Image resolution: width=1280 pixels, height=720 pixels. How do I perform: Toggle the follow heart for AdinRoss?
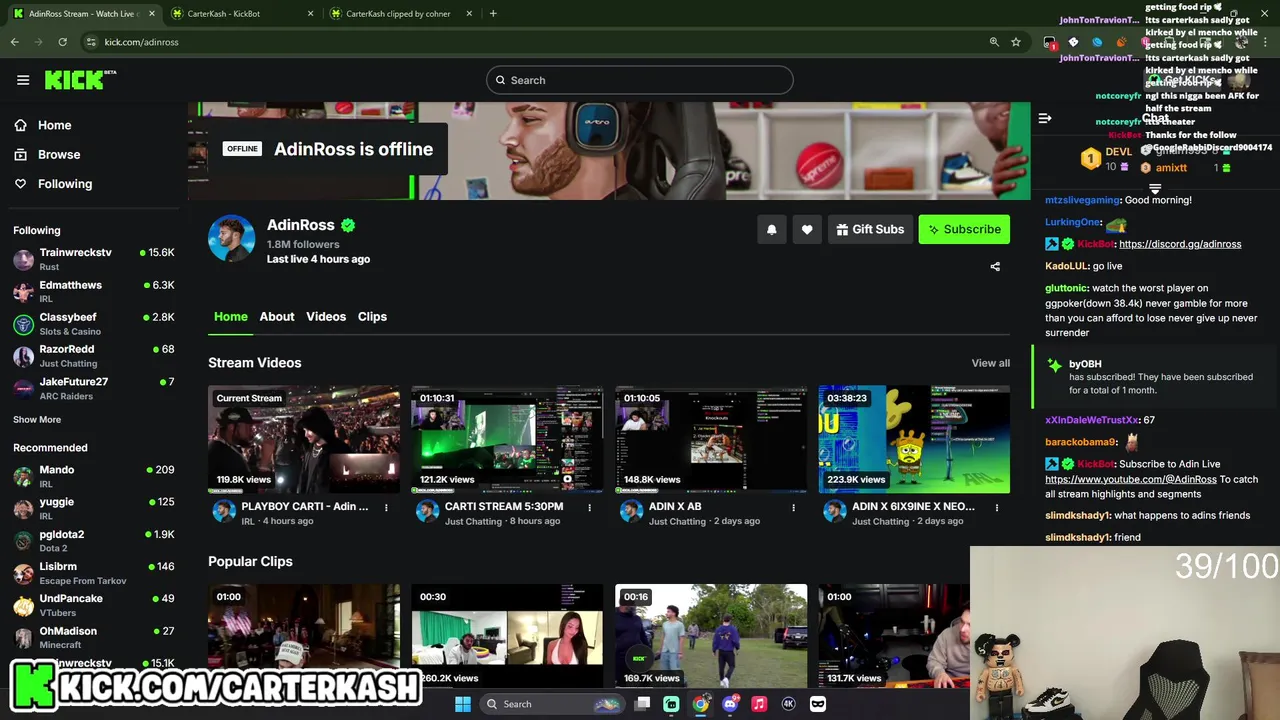(x=807, y=229)
